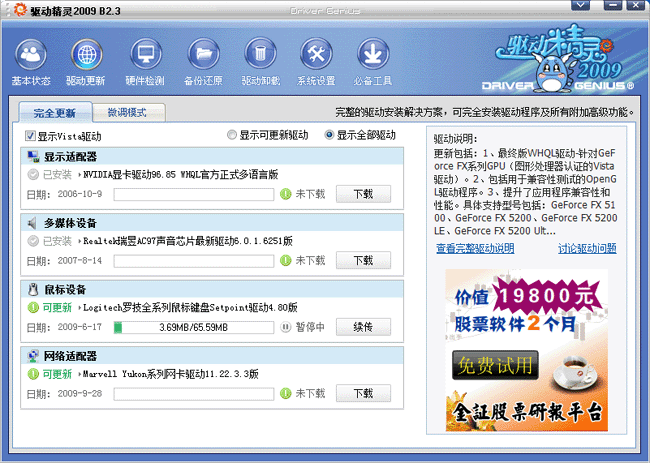Click 下载 button for Realtek AC97 driver
650x463 pixels.
pyautogui.click(x=363, y=260)
